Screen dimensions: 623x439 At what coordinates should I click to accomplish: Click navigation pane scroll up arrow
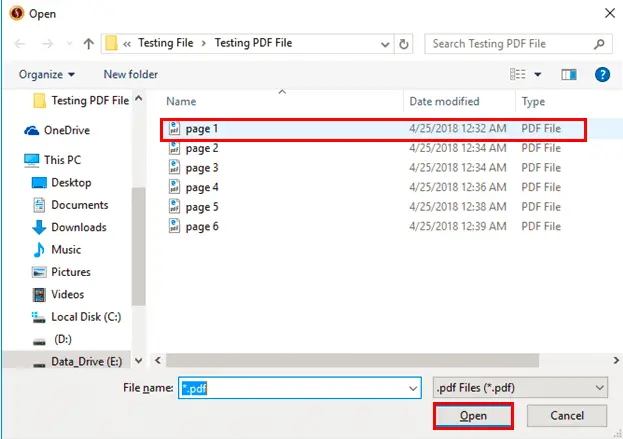[x=138, y=98]
